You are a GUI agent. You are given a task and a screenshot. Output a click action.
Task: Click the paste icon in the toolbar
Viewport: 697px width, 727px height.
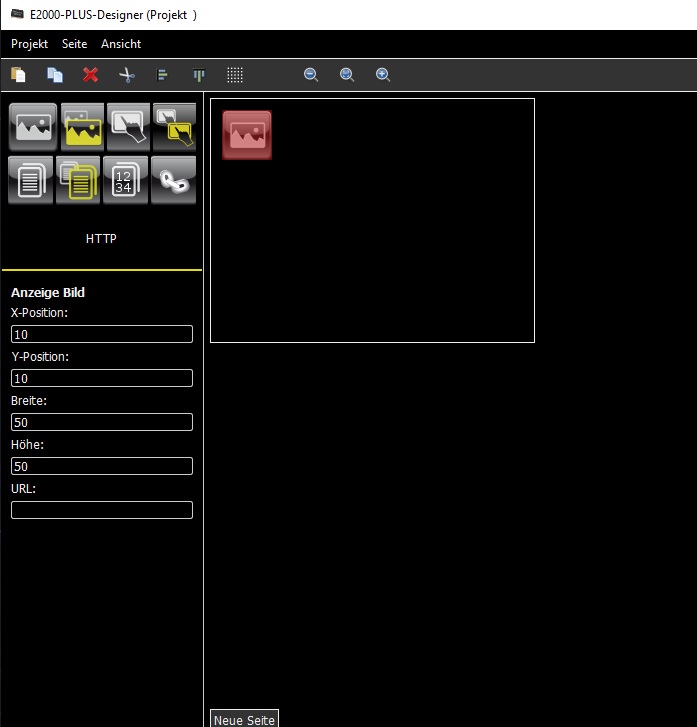[18, 75]
